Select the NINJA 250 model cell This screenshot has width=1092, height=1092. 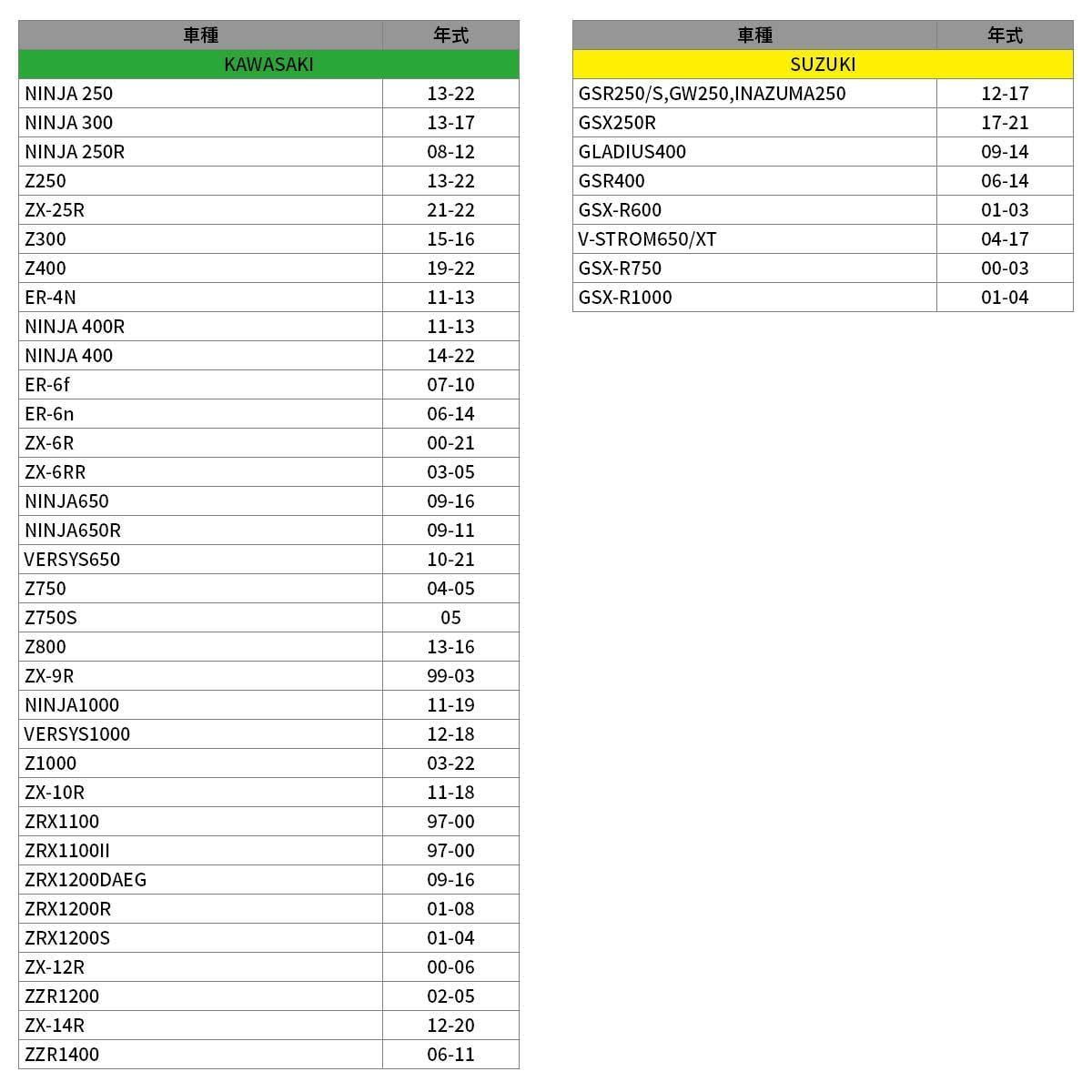[x=200, y=94]
